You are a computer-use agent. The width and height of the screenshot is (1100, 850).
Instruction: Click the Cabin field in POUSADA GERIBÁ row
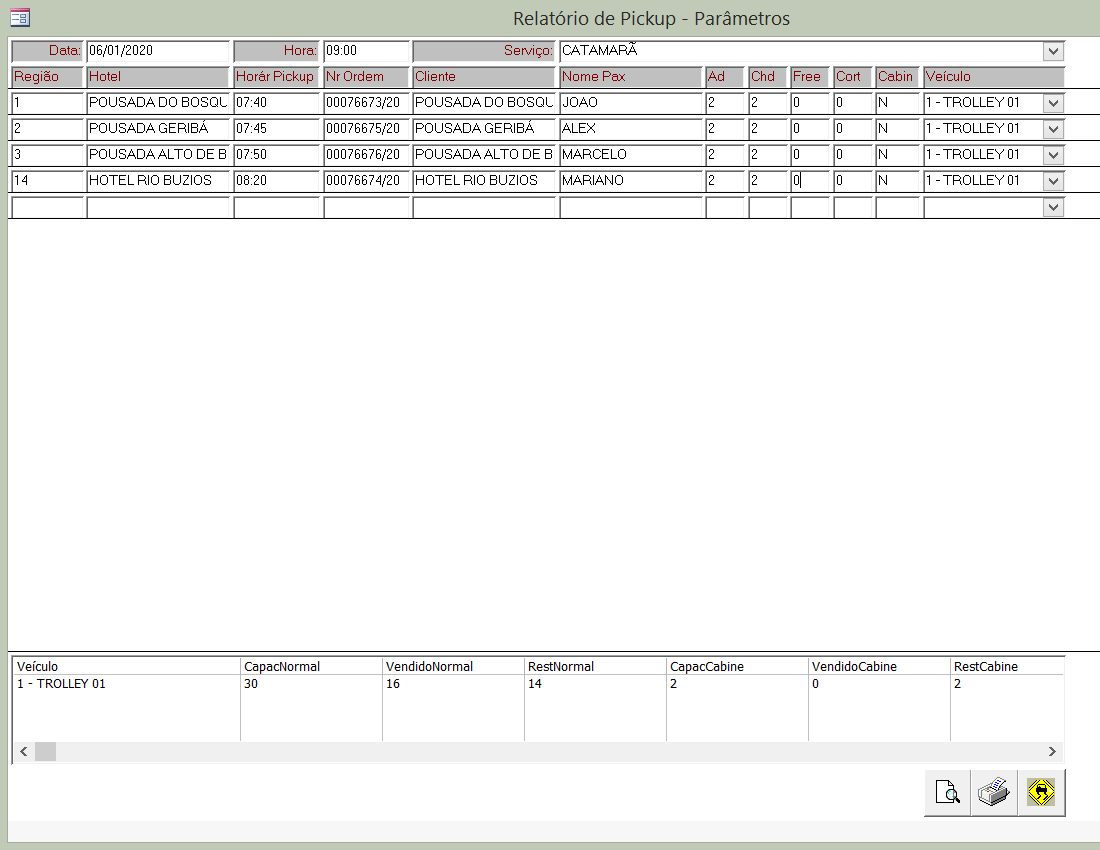coord(897,129)
